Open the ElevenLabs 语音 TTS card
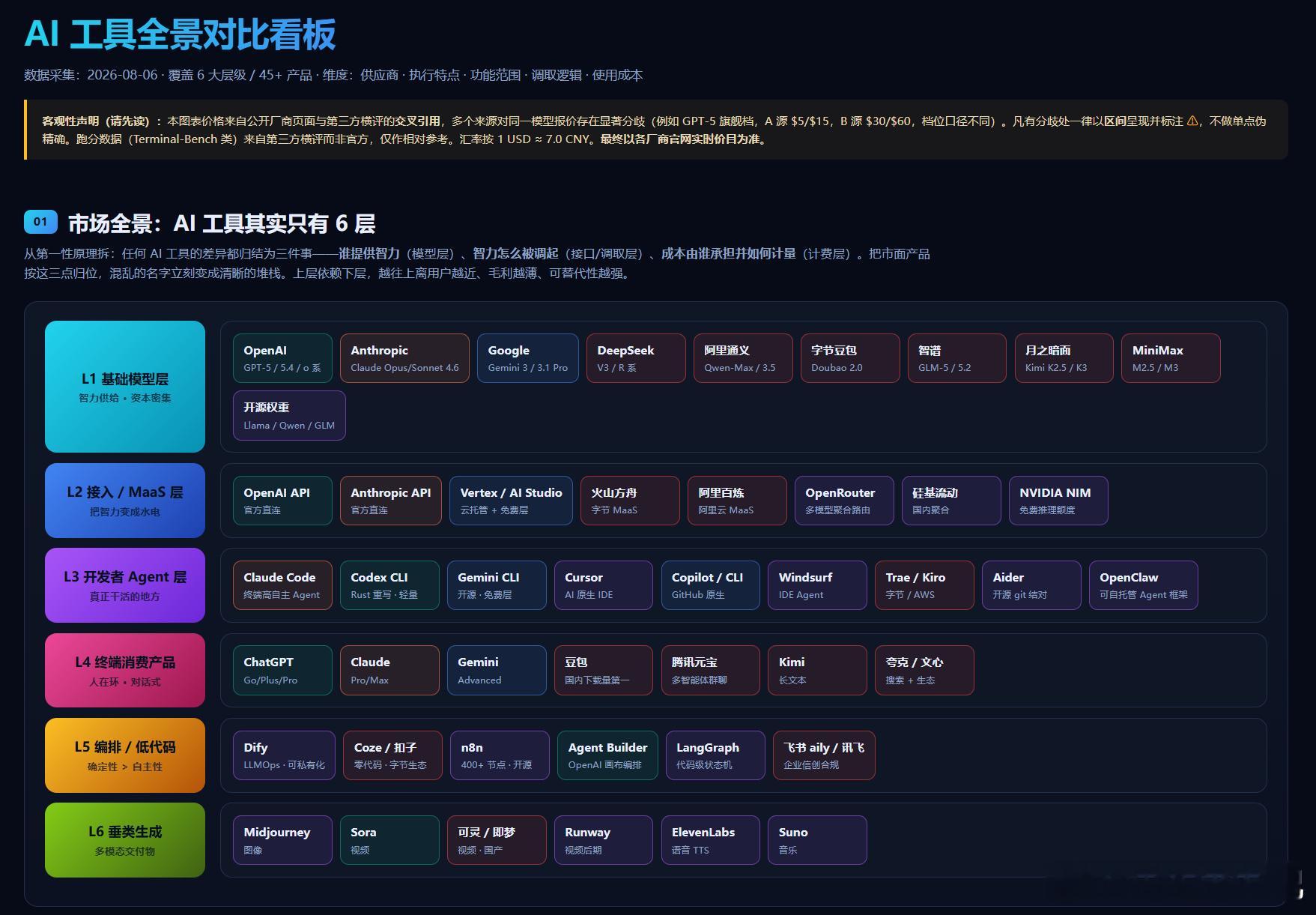 coord(711,840)
